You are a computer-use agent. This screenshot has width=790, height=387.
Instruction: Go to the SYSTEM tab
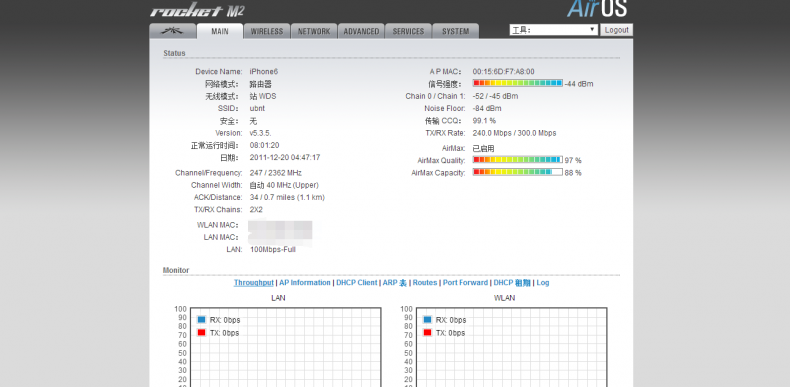(455, 31)
